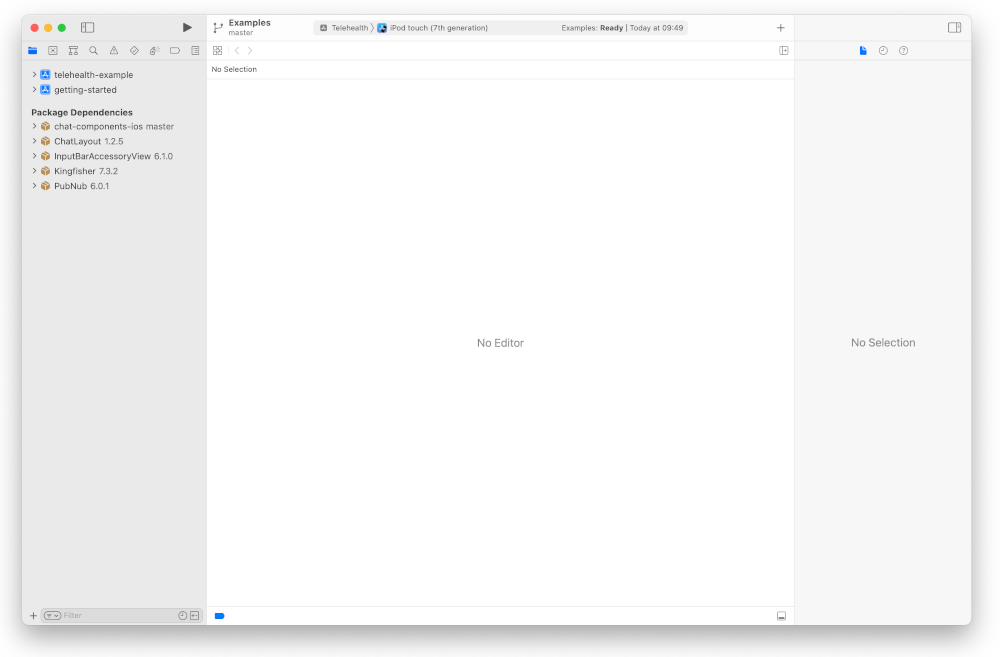Toggle the Navigator sidebar
This screenshot has height=657, width=1000.
pyautogui.click(x=88, y=27)
